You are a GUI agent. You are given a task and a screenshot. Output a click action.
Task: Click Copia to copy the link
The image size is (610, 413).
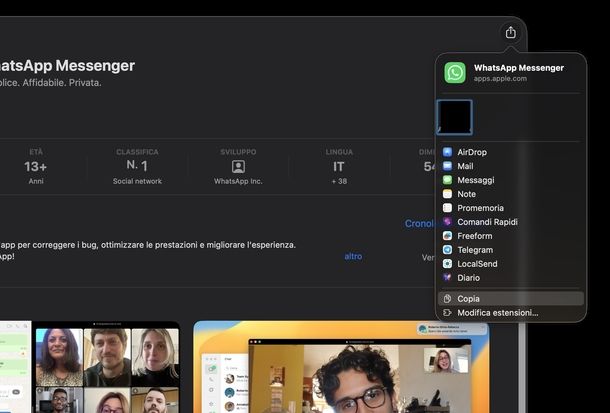coord(510,299)
